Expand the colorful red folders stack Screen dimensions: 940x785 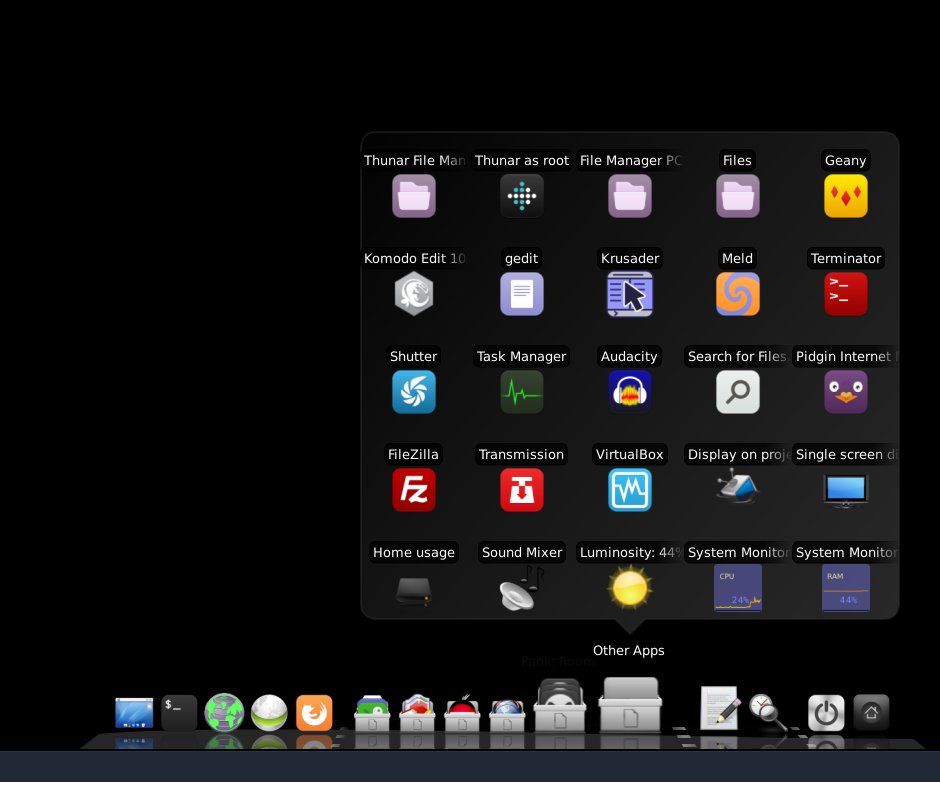click(417, 713)
